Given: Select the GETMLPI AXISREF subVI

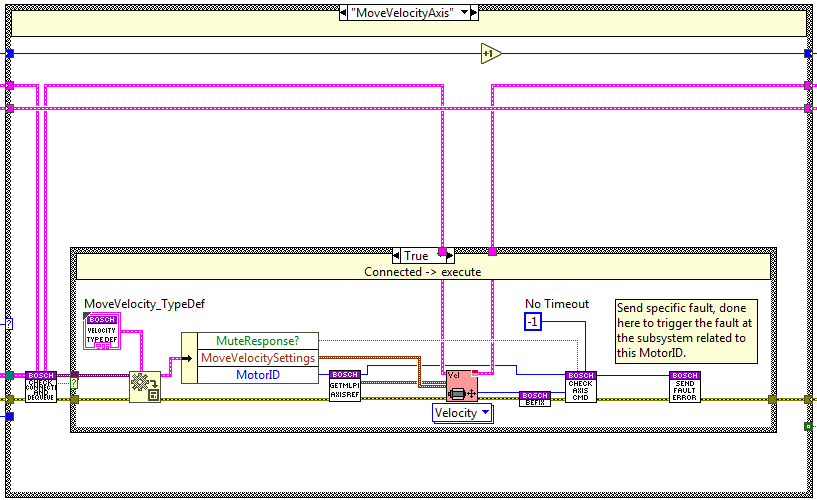Looking at the screenshot, I should click(345, 386).
